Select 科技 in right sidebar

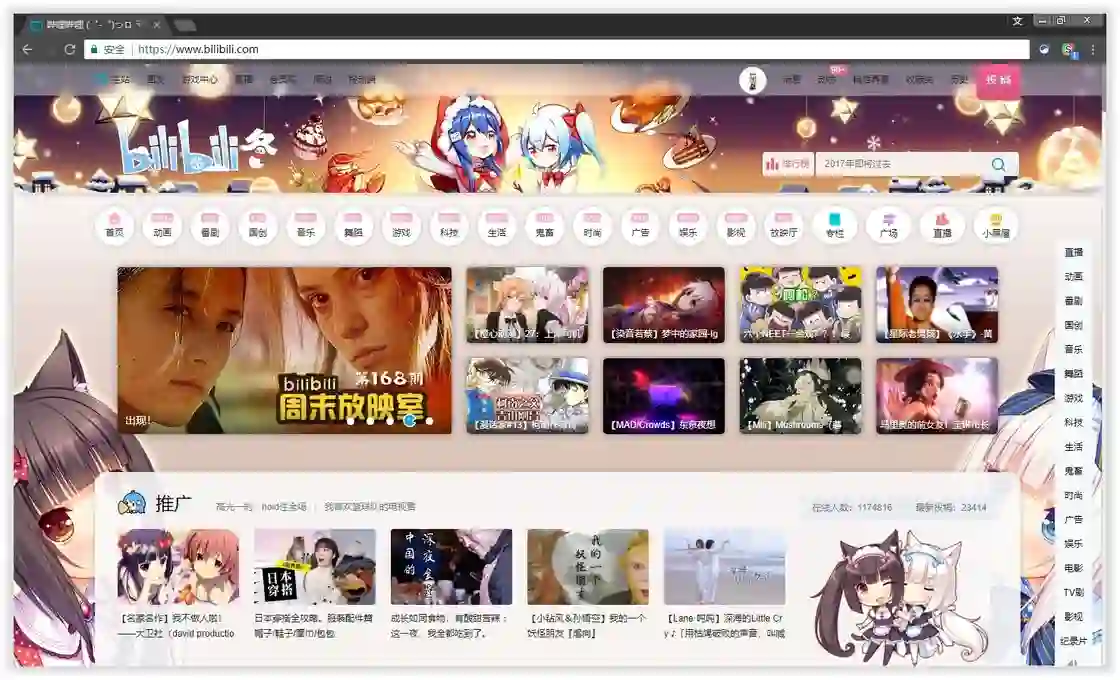(x=1074, y=422)
